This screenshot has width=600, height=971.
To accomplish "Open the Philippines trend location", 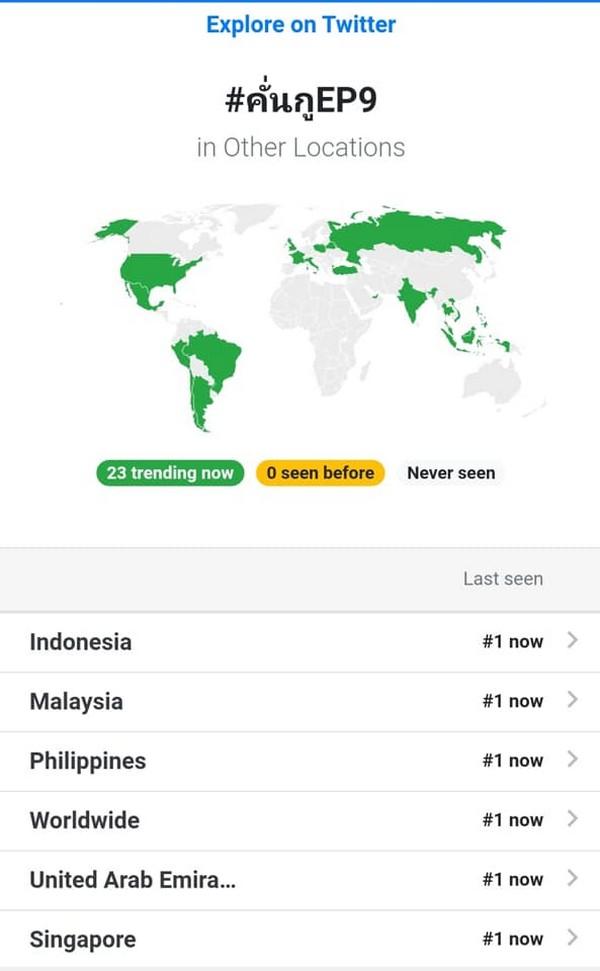I will [x=88, y=761].
